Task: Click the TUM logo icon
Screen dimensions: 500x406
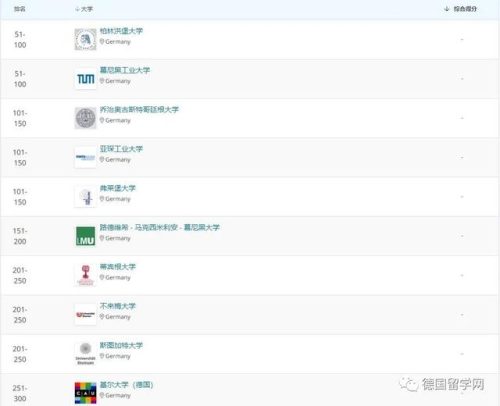Action: 85,79
